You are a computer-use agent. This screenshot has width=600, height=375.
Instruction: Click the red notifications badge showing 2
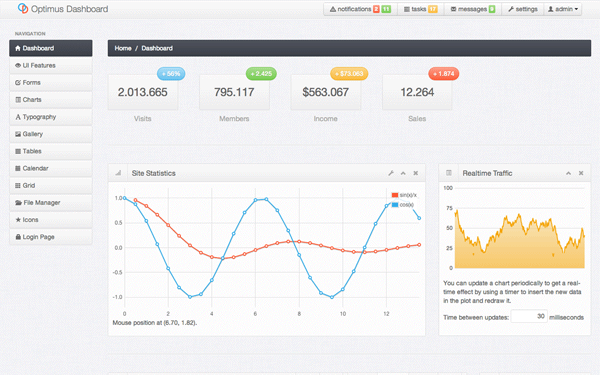pos(376,9)
